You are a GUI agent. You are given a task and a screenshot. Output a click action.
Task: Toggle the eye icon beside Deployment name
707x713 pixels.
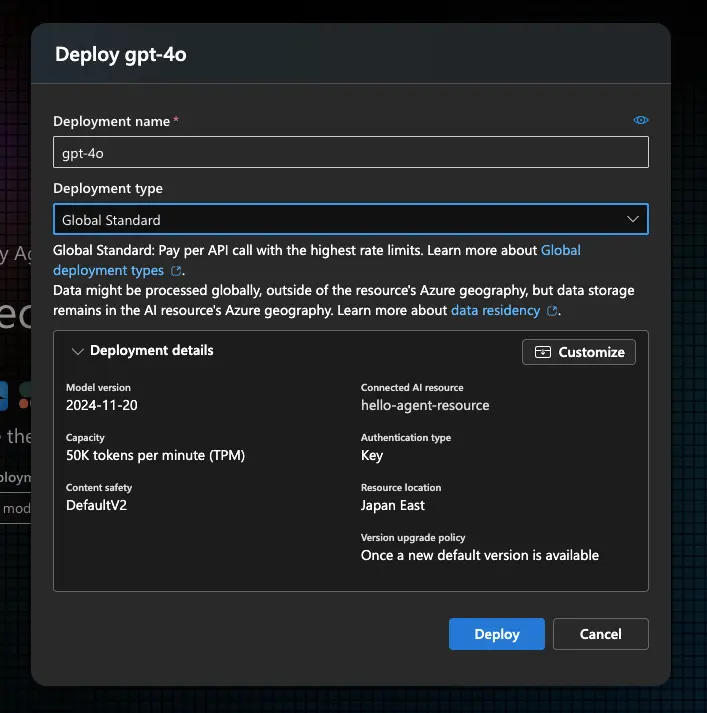pos(641,120)
